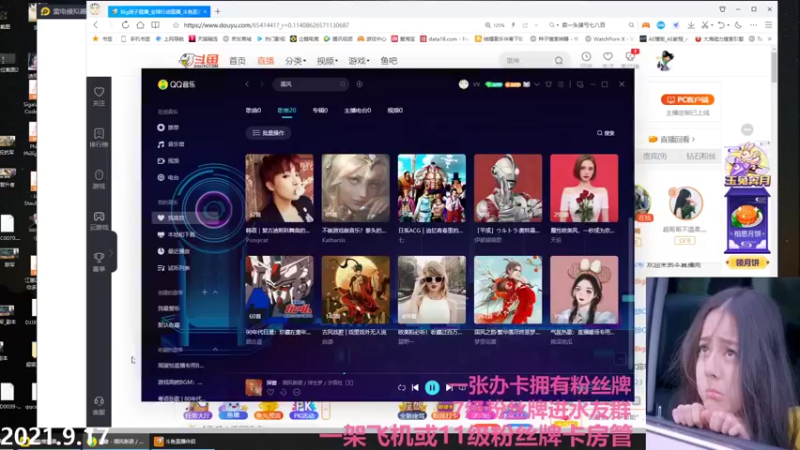The height and width of the screenshot is (450, 800).
Task: Open more options for playing song
Action: tap(297, 392)
